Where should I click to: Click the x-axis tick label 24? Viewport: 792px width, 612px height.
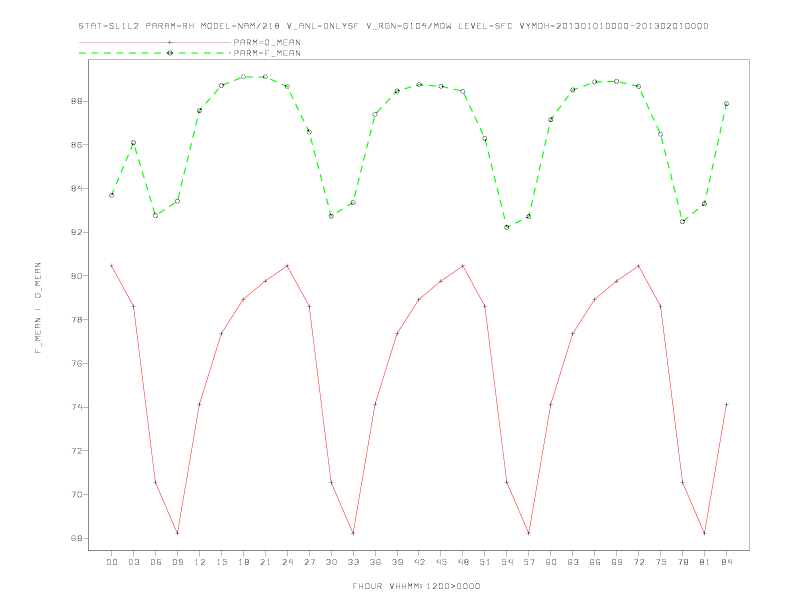click(287, 562)
